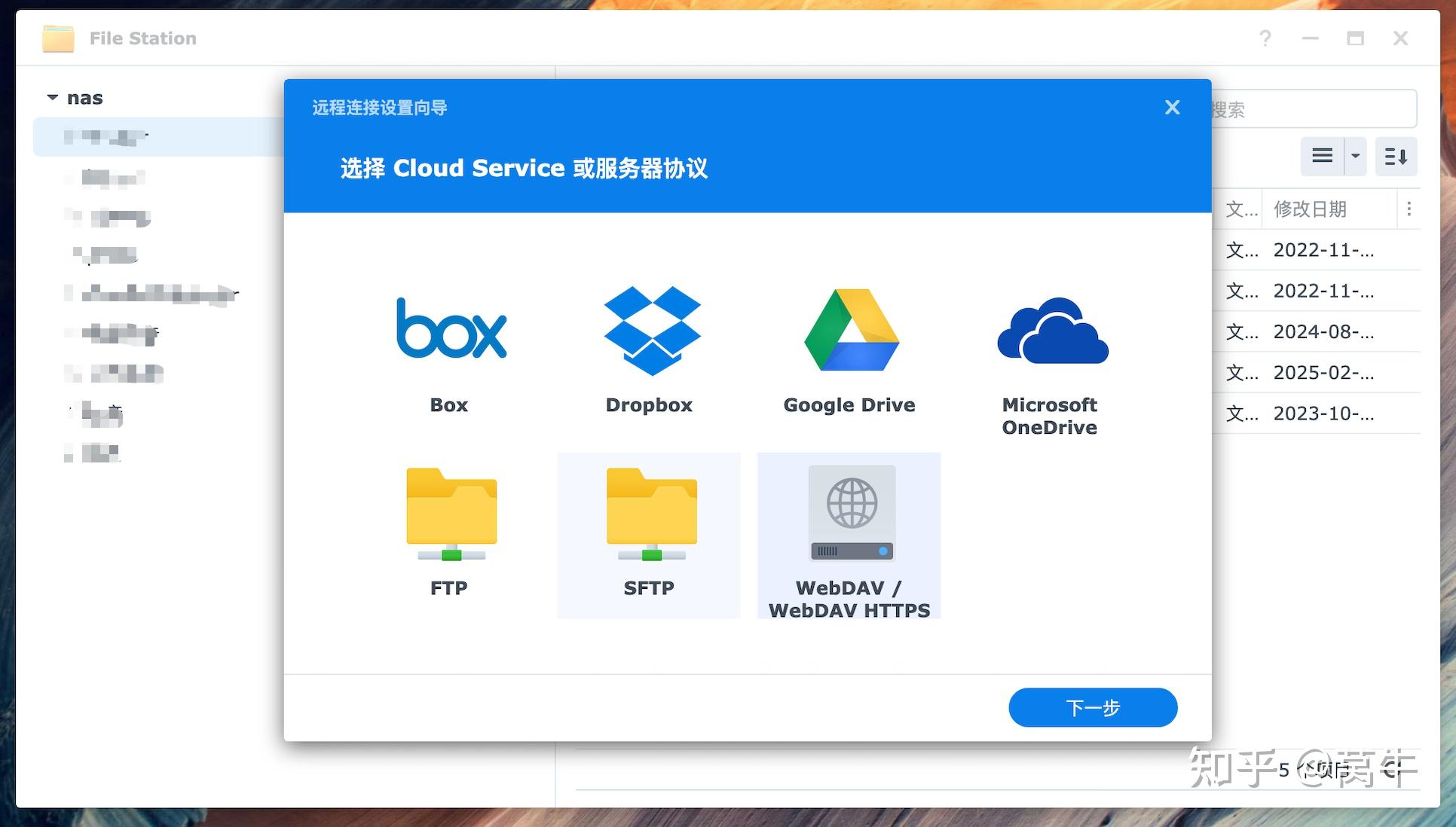
Task: Click the sort order icon above the file list
Action: (1396, 157)
